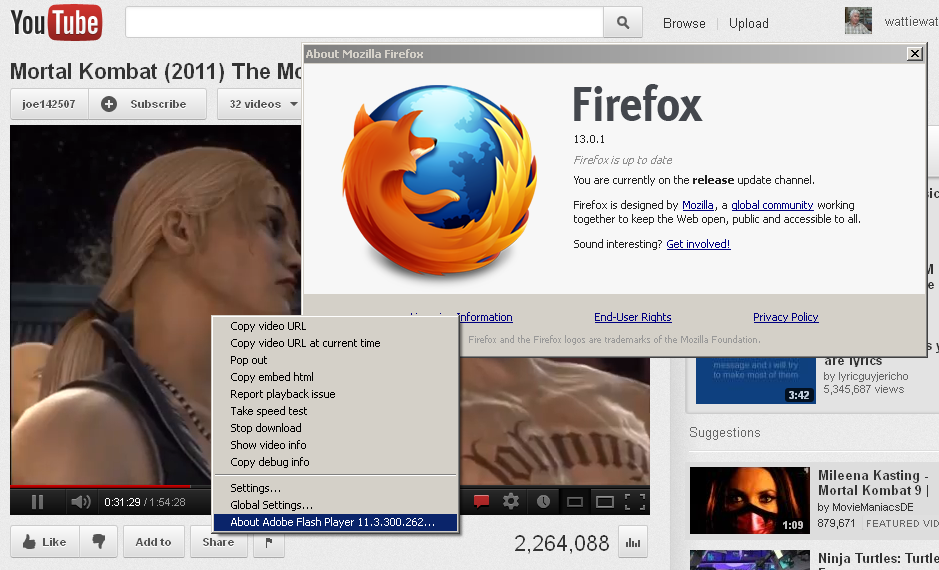Screen dimensions: 939x570
Task: Click the 13.0.1 version number text
Action: click(589, 139)
